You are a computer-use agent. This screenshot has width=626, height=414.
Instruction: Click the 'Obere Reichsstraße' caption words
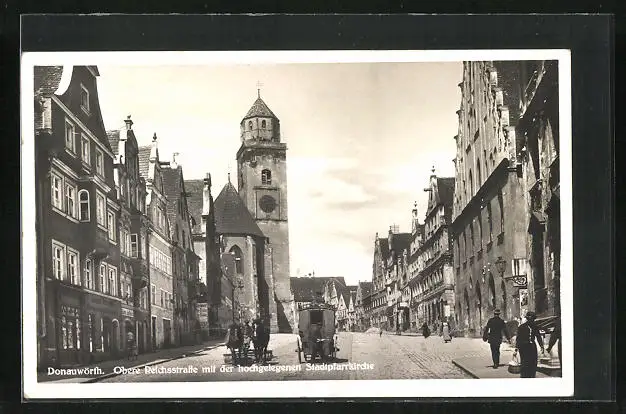point(156,370)
